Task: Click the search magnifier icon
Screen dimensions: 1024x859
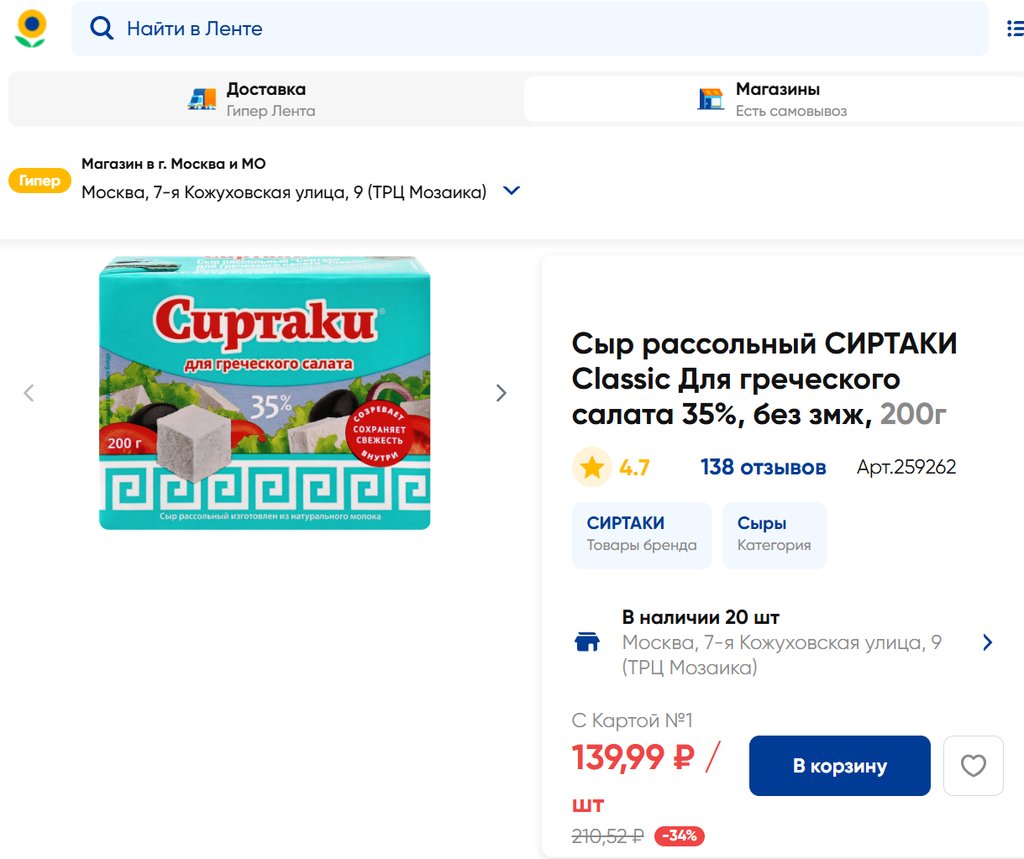Action: click(x=102, y=28)
